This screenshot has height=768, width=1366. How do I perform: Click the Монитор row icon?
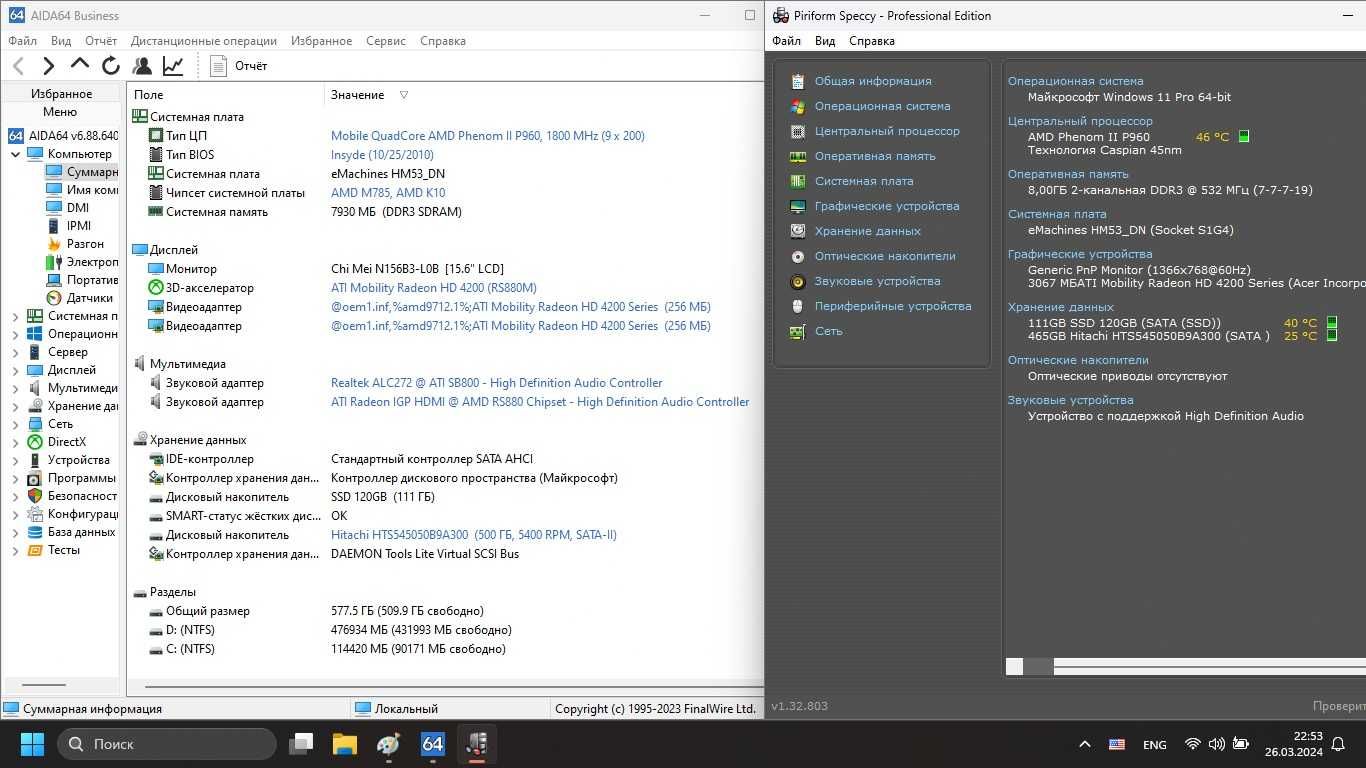(156, 269)
